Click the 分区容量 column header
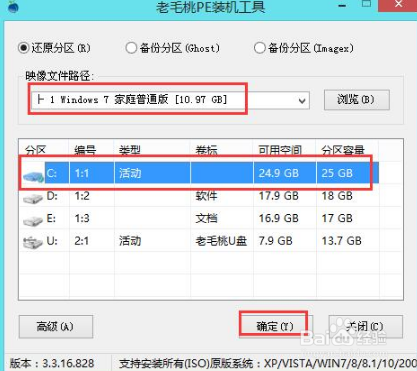Screen dimensions: 417x371 347,150
